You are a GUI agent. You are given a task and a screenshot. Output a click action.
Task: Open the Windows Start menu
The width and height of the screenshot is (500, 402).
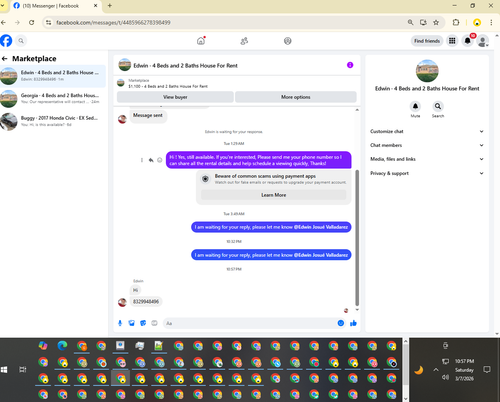pyautogui.click(x=4, y=370)
